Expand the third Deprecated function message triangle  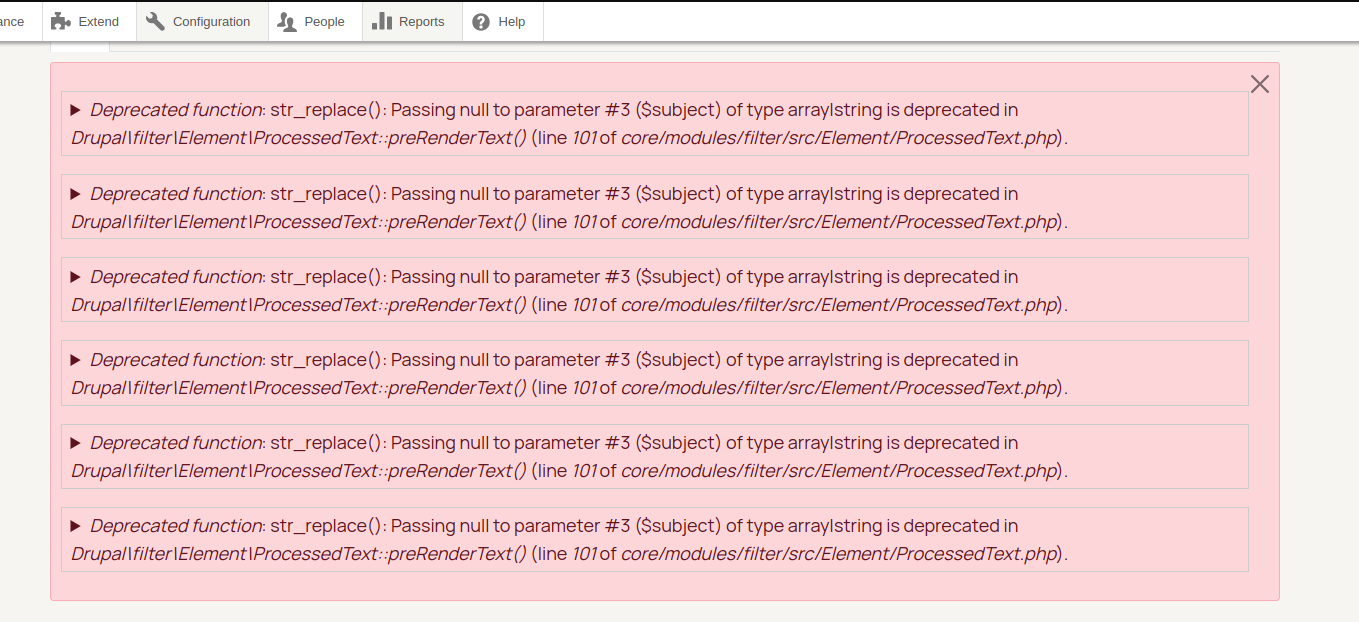coord(75,277)
